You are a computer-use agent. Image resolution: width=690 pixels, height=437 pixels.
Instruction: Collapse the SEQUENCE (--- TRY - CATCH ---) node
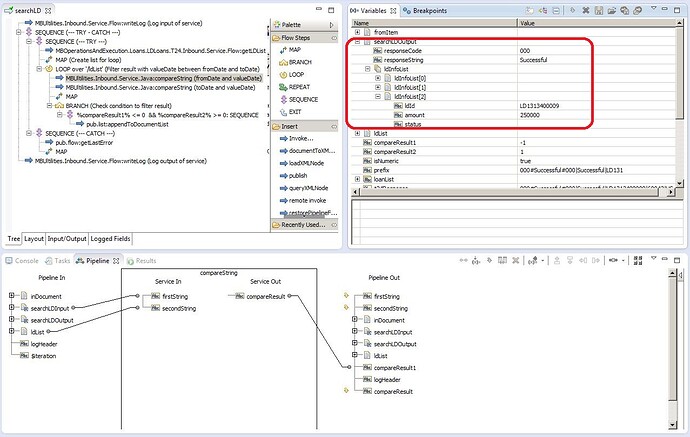pyautogui.click(x=18, y=32)
